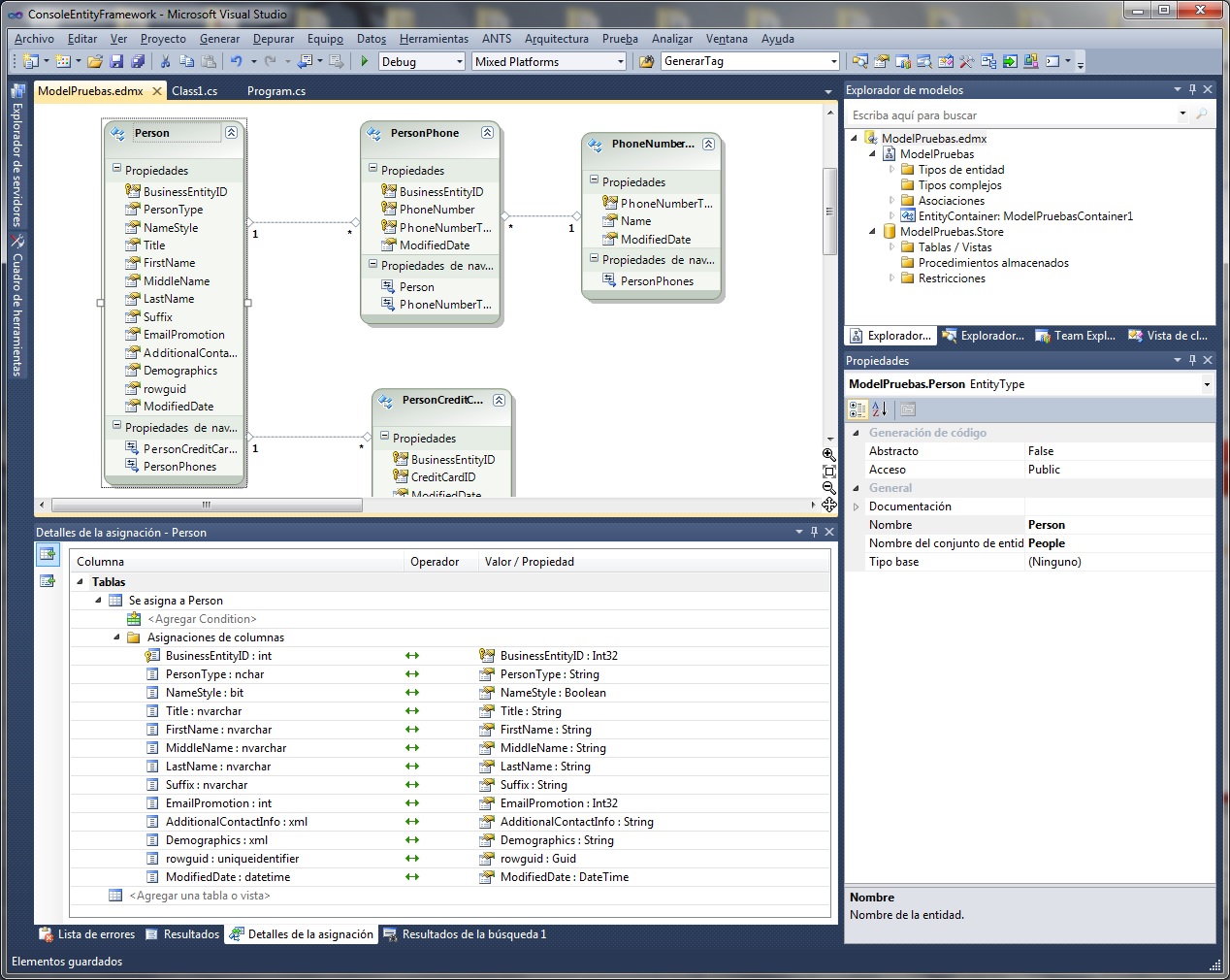Image resolution: width=1230 pixels, height=980 pixels.
Task: Open Resultados de la búsqueda 1 tab
Action: tap(465, 934)
